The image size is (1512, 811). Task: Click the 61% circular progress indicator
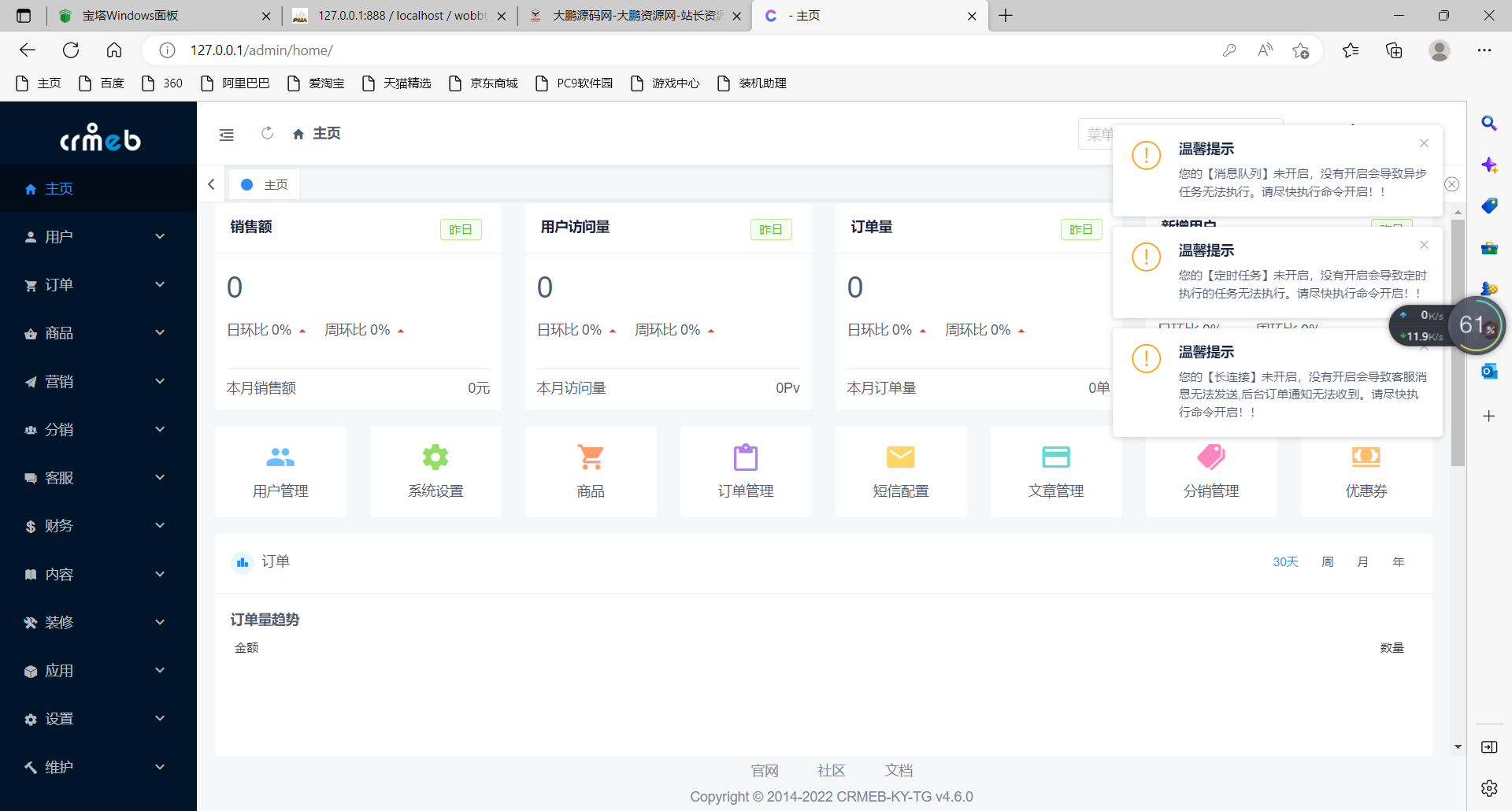click(1479, 325)
